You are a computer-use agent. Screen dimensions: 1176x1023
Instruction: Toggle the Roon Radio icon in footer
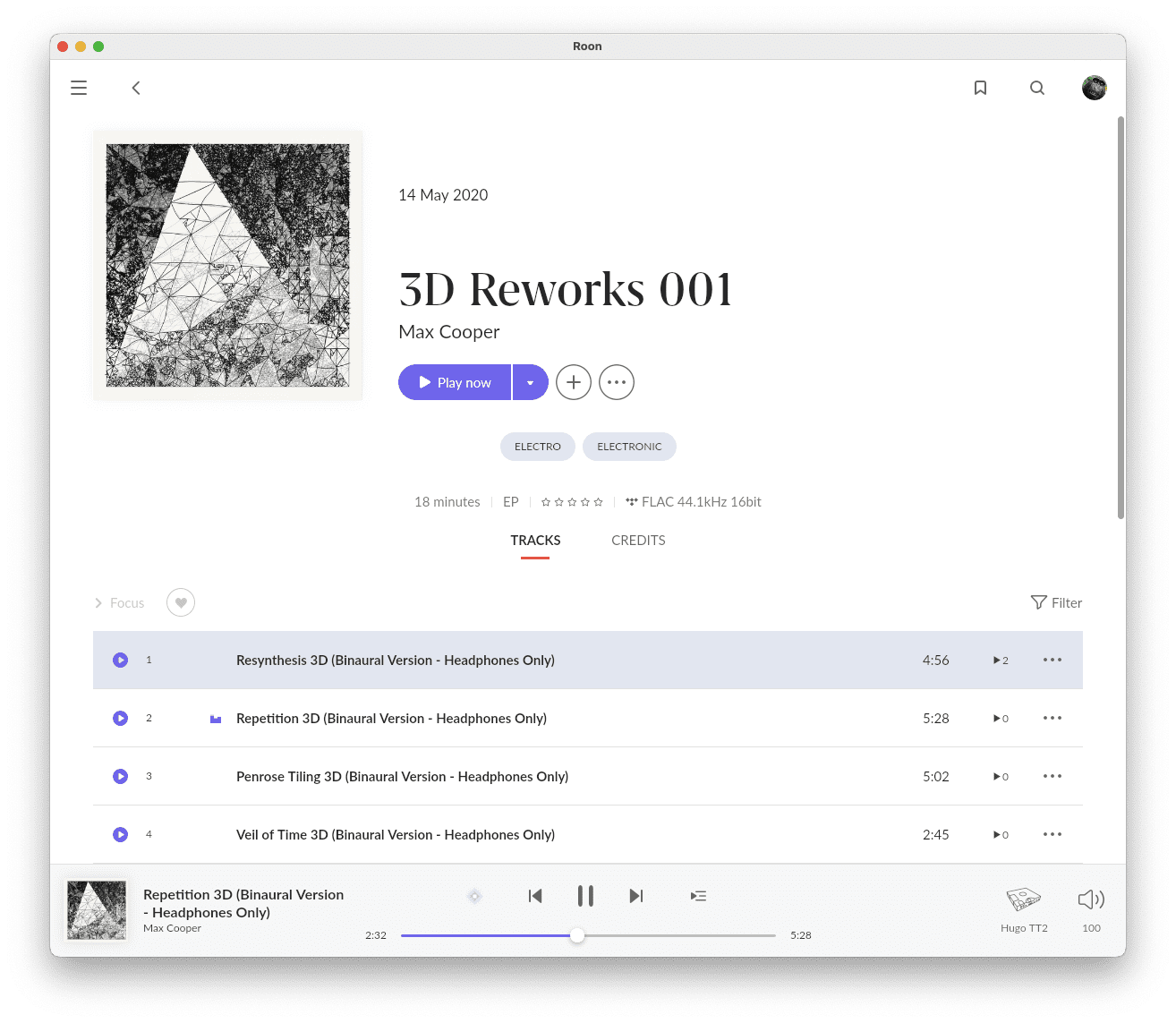point(475,896)
